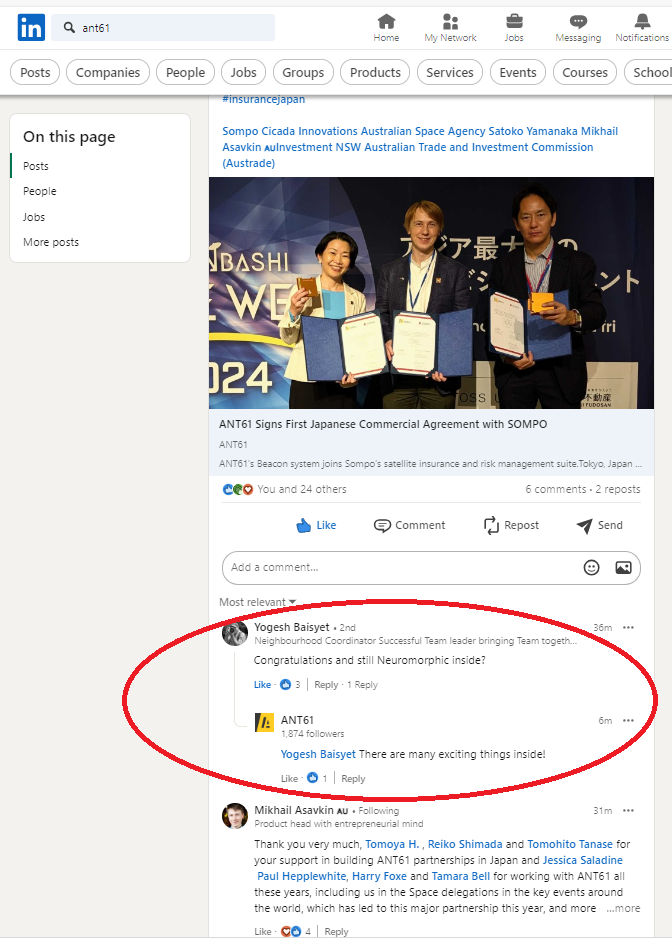The image size is (672, 938).
Task: Reply to Yogesh Baisyet's comment
Action: (326, 684)
